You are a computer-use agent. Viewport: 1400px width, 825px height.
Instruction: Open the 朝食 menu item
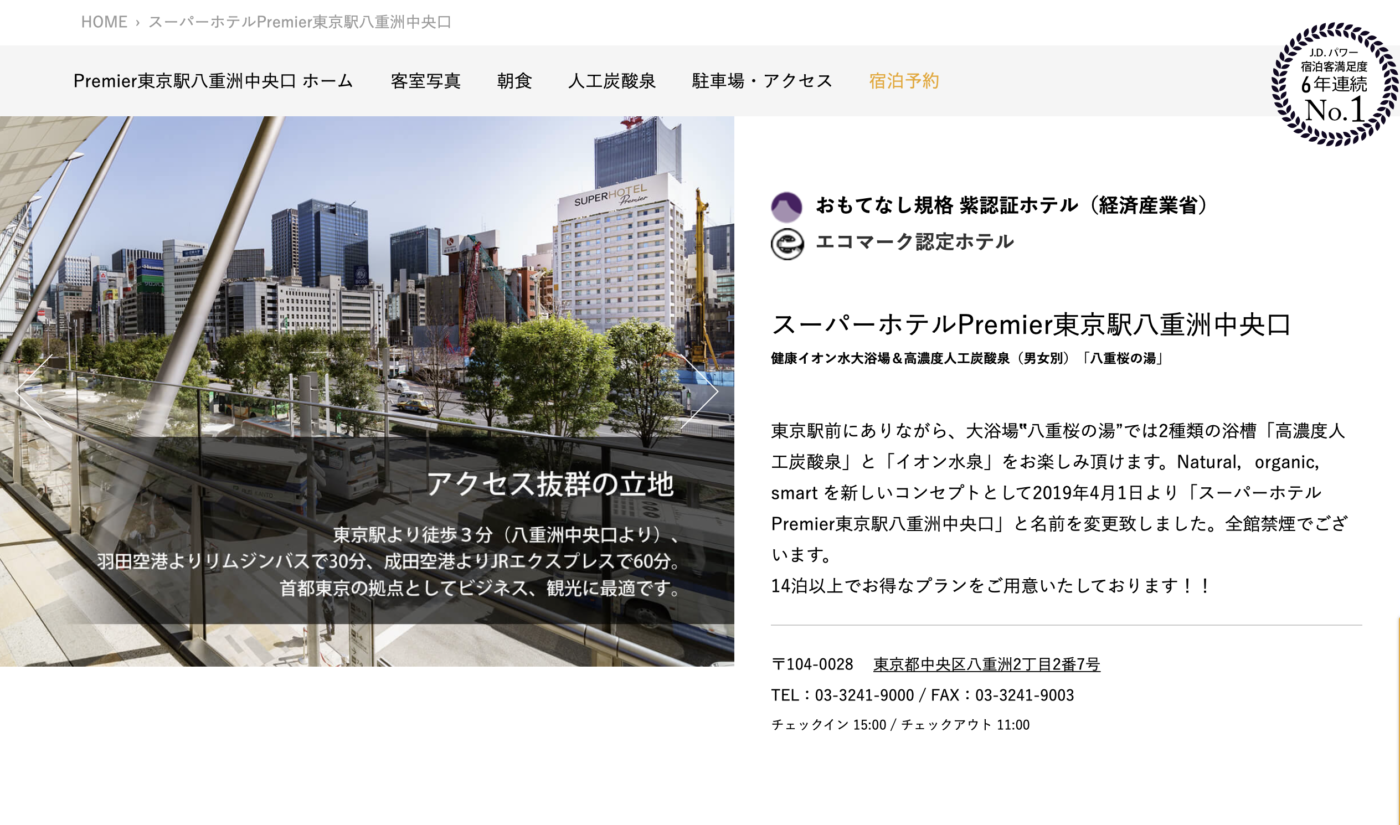[514, 81]
